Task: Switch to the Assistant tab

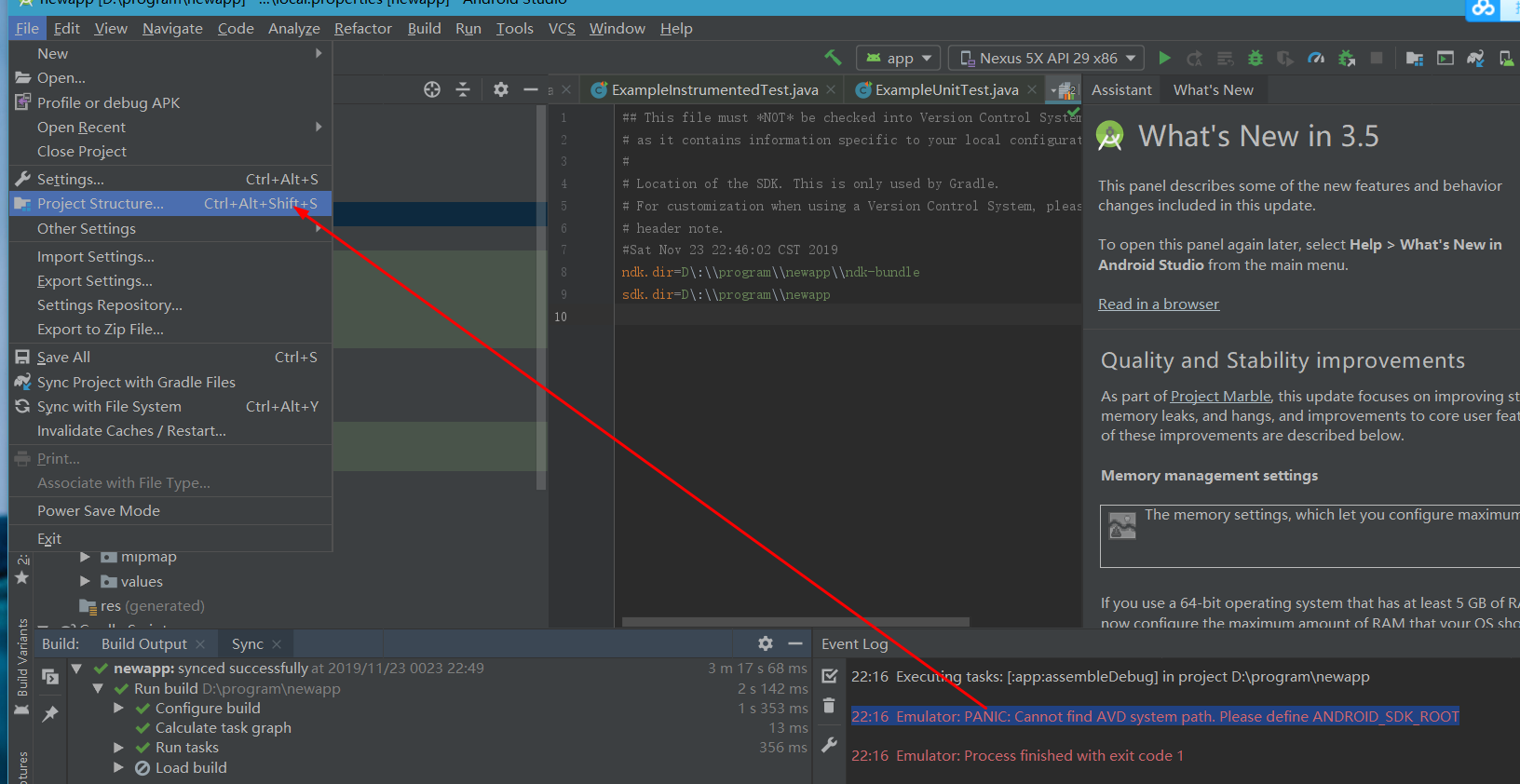Action: click(x=1121, y=90)
